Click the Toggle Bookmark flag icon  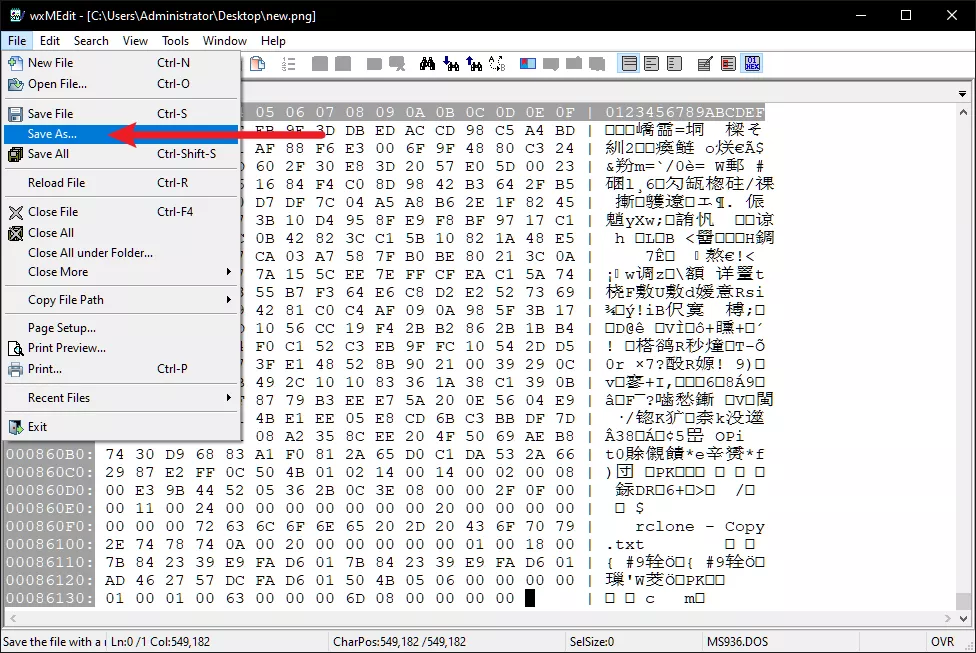[x=528, y=63]
